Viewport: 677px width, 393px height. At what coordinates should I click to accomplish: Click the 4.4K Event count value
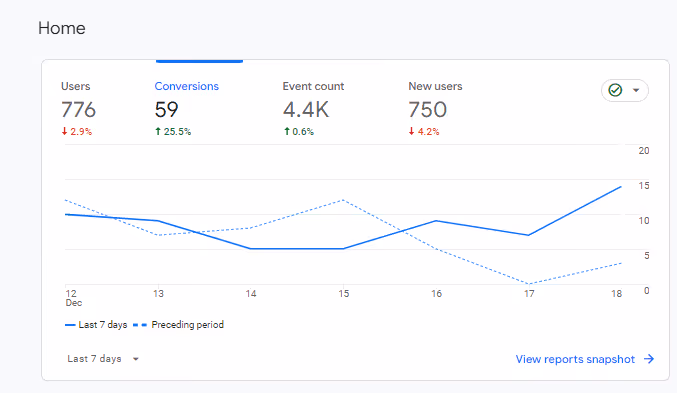pos(306,110)
